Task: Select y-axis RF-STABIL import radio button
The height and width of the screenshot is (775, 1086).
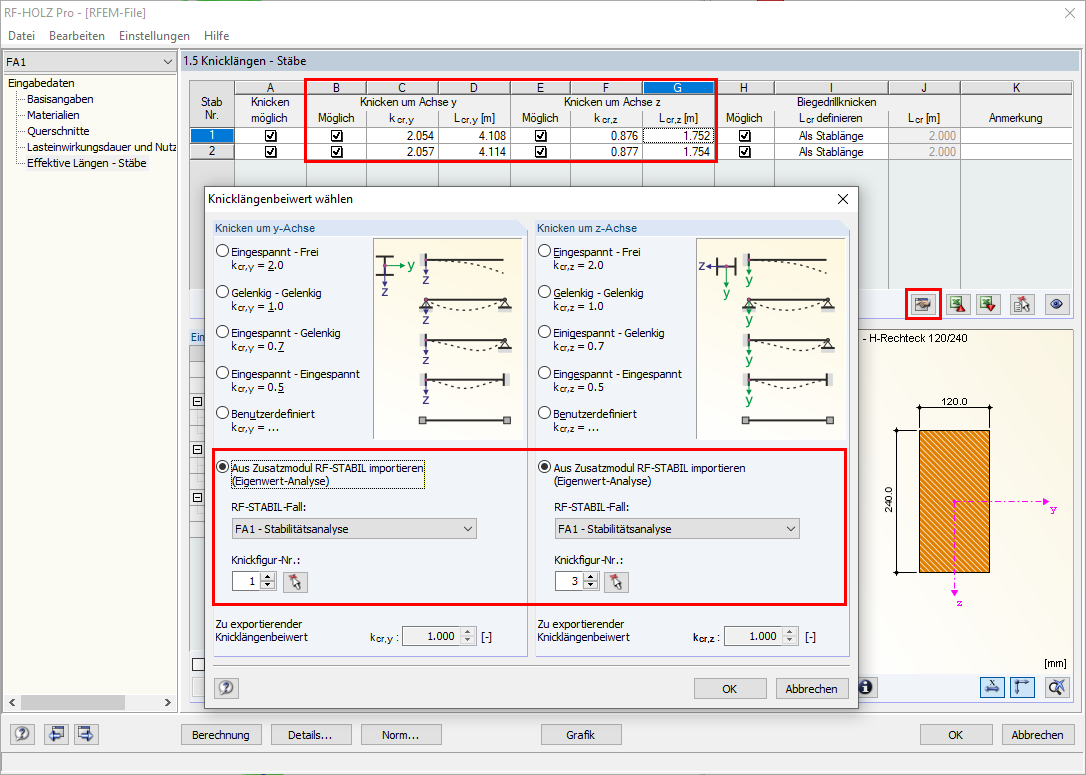Action: (x=222, y=467)
